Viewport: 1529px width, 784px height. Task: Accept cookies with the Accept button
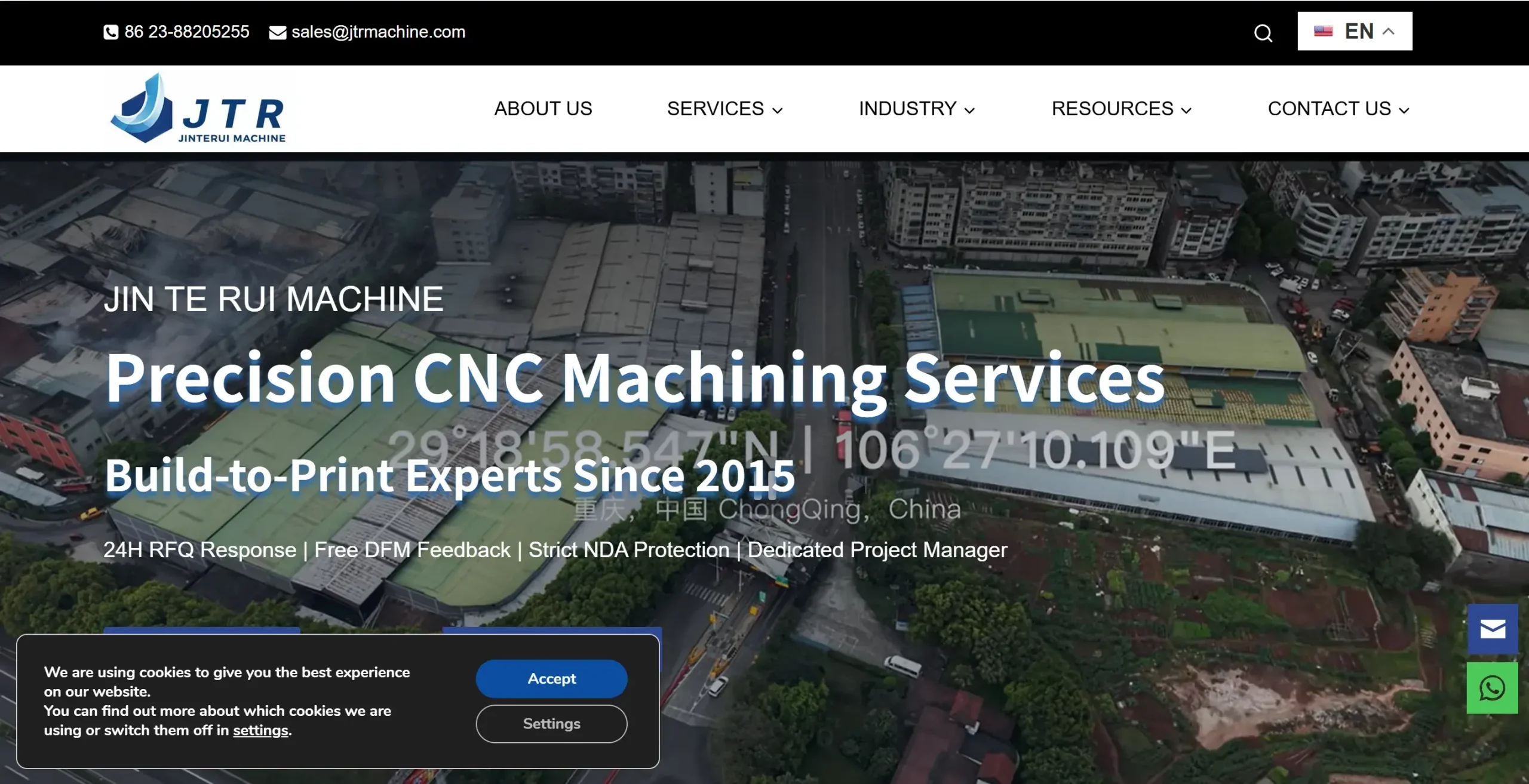click(551, 678)
